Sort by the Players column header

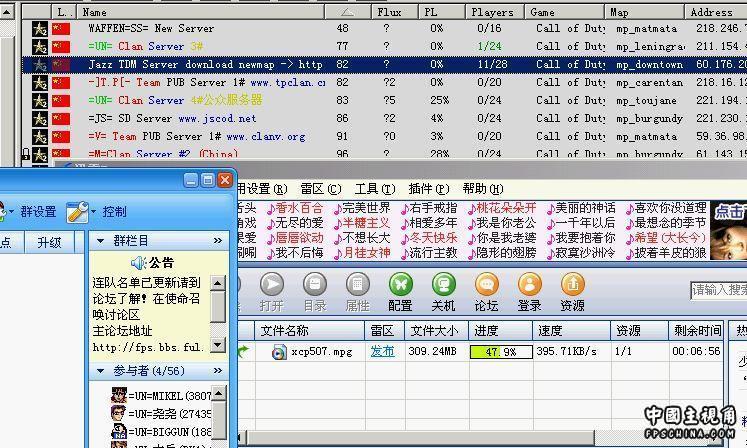pos(495,12)
